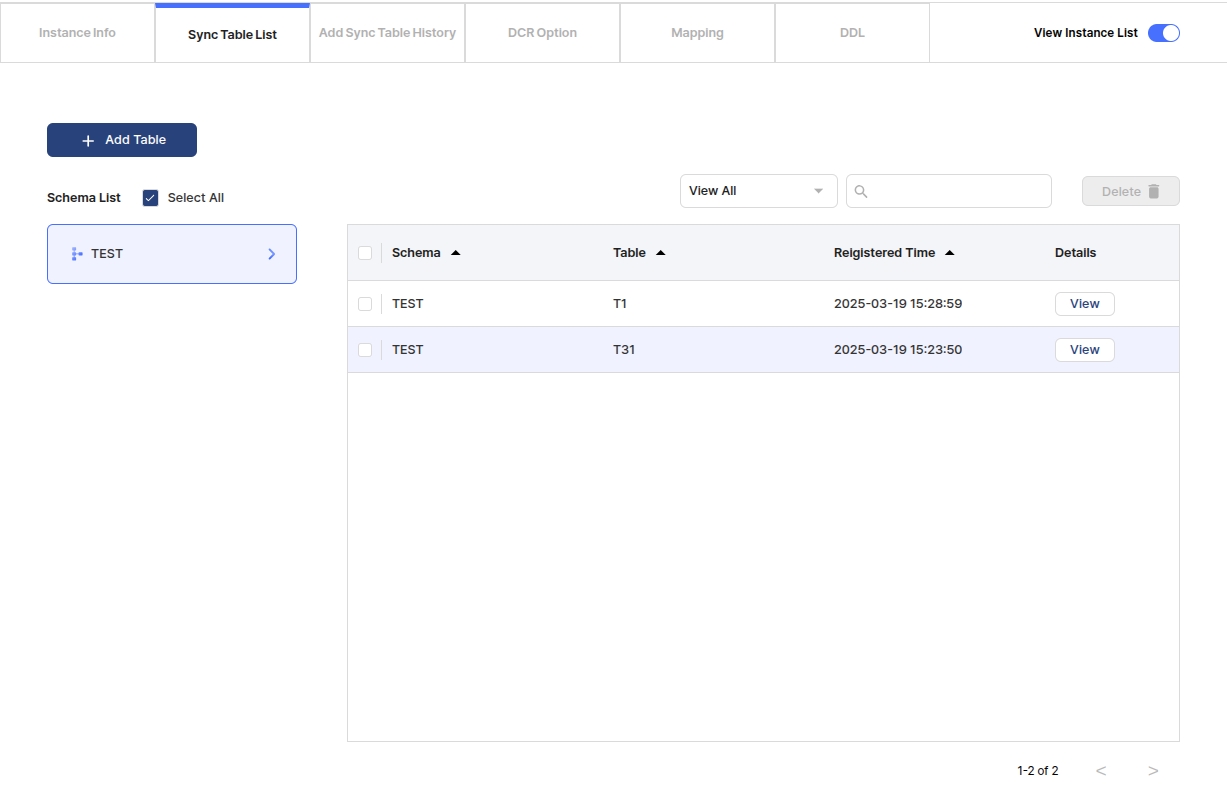The image size is (1227, 808).
Task: Check the T1 table row checkbox
Action: pos(365,304)
